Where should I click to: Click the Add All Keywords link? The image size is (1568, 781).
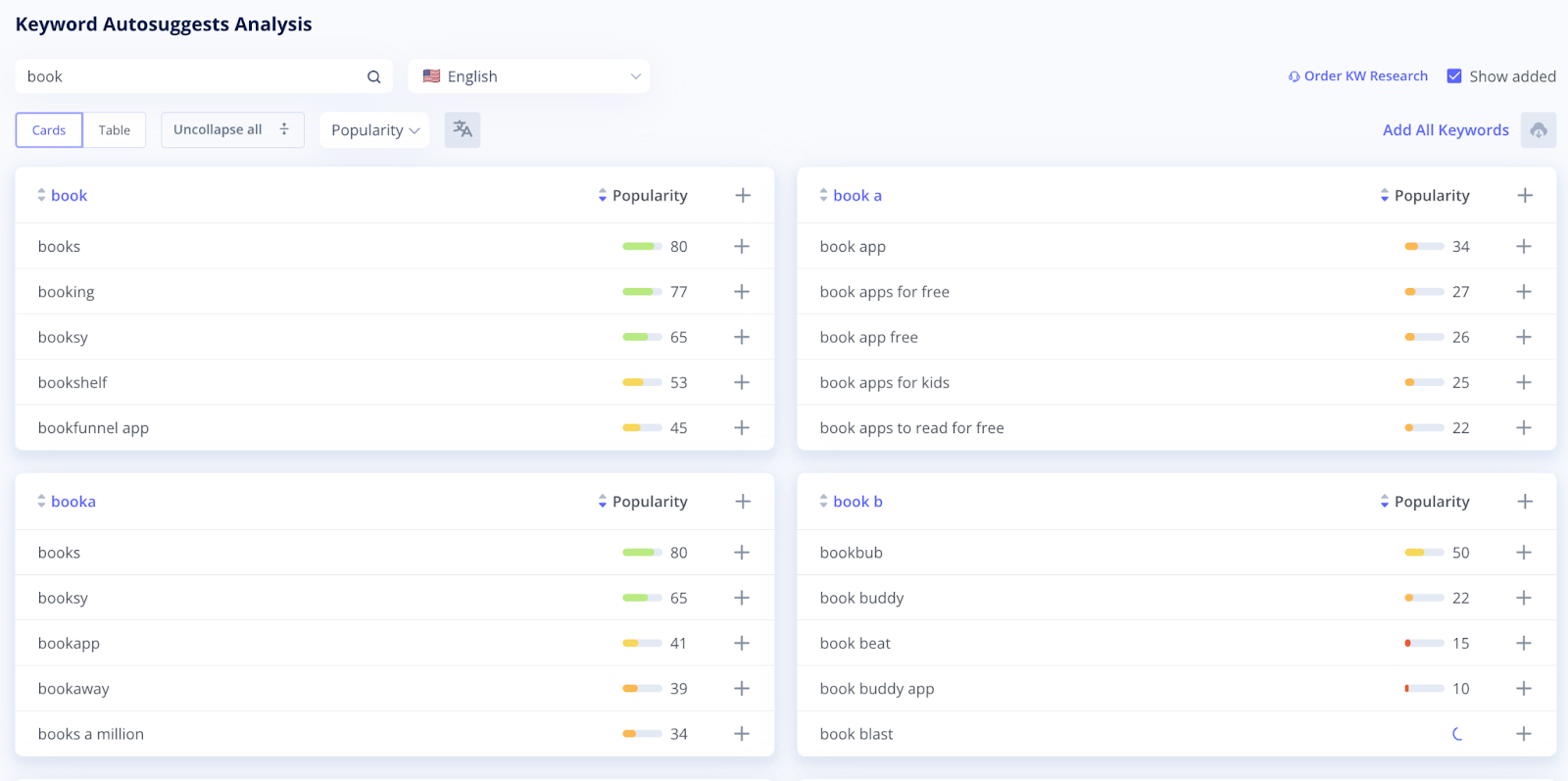pos(1445,130)
